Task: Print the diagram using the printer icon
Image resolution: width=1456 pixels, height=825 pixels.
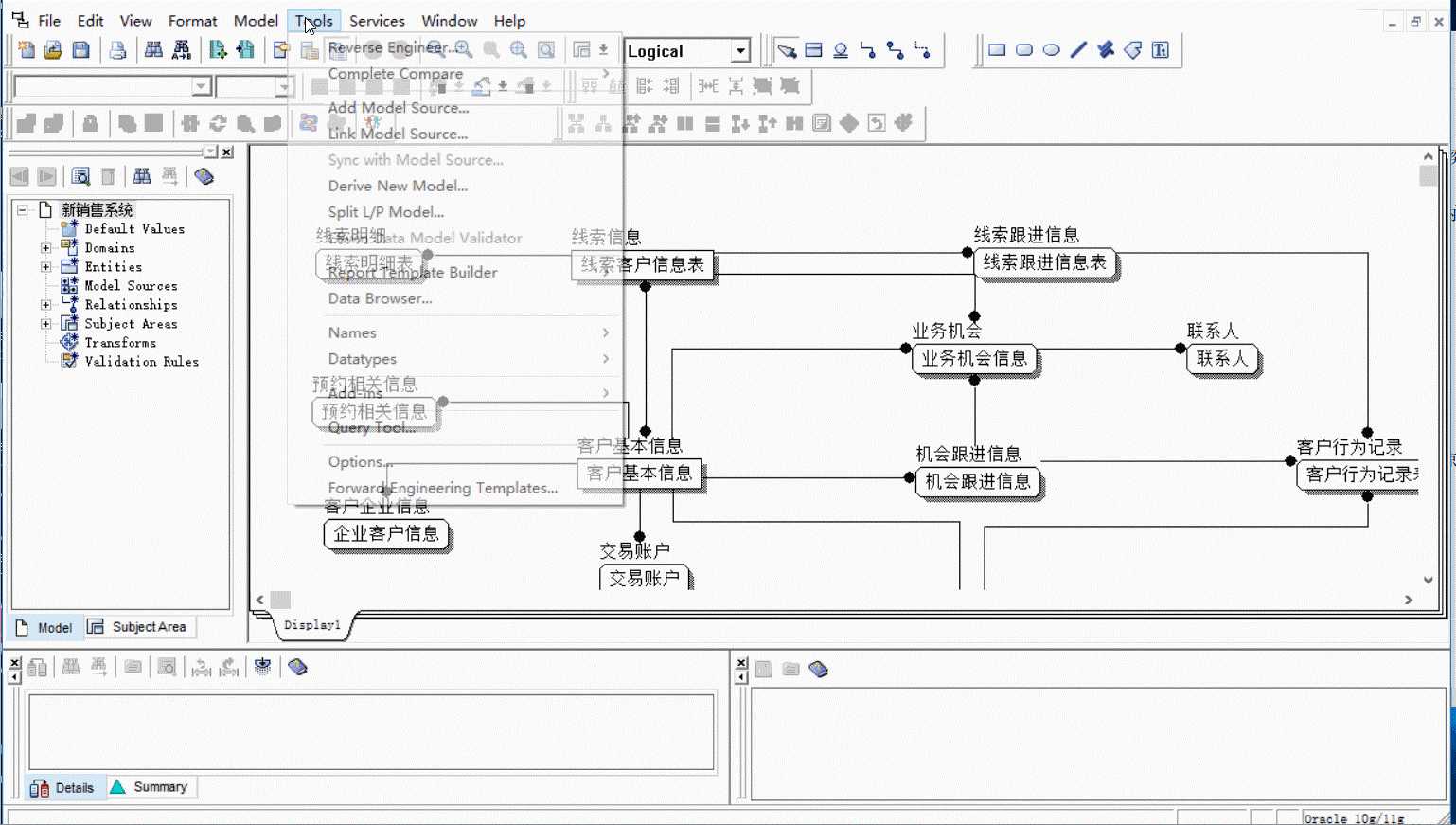Action: click(x=117, y=50)
